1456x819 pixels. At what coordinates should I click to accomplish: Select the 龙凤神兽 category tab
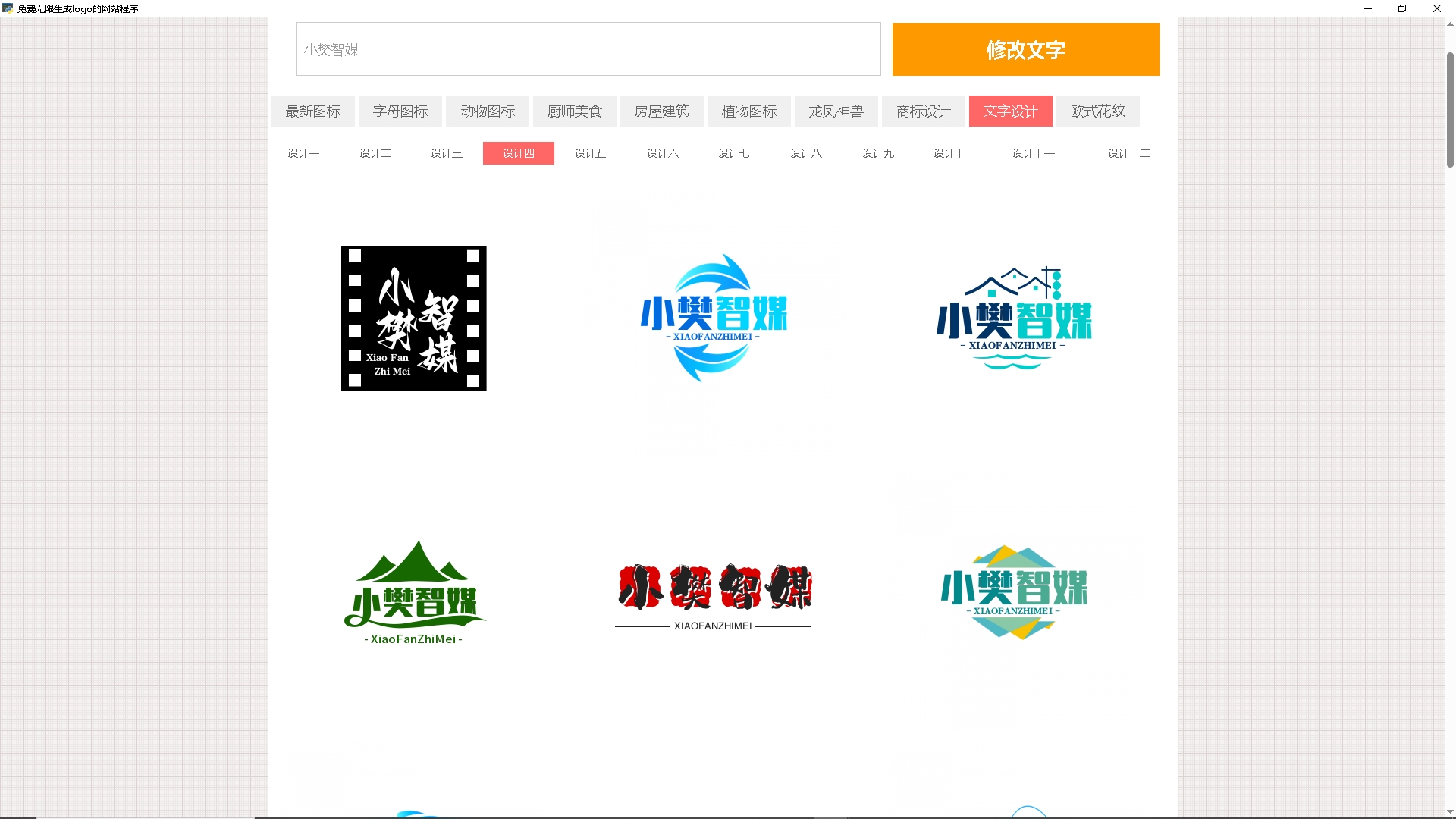836,111
